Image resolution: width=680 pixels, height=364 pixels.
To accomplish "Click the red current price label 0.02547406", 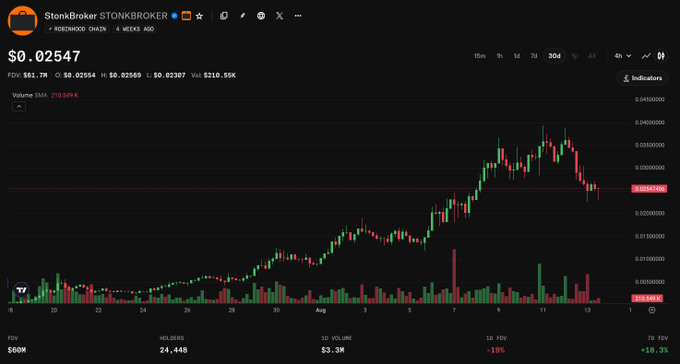I will [650, 189].
